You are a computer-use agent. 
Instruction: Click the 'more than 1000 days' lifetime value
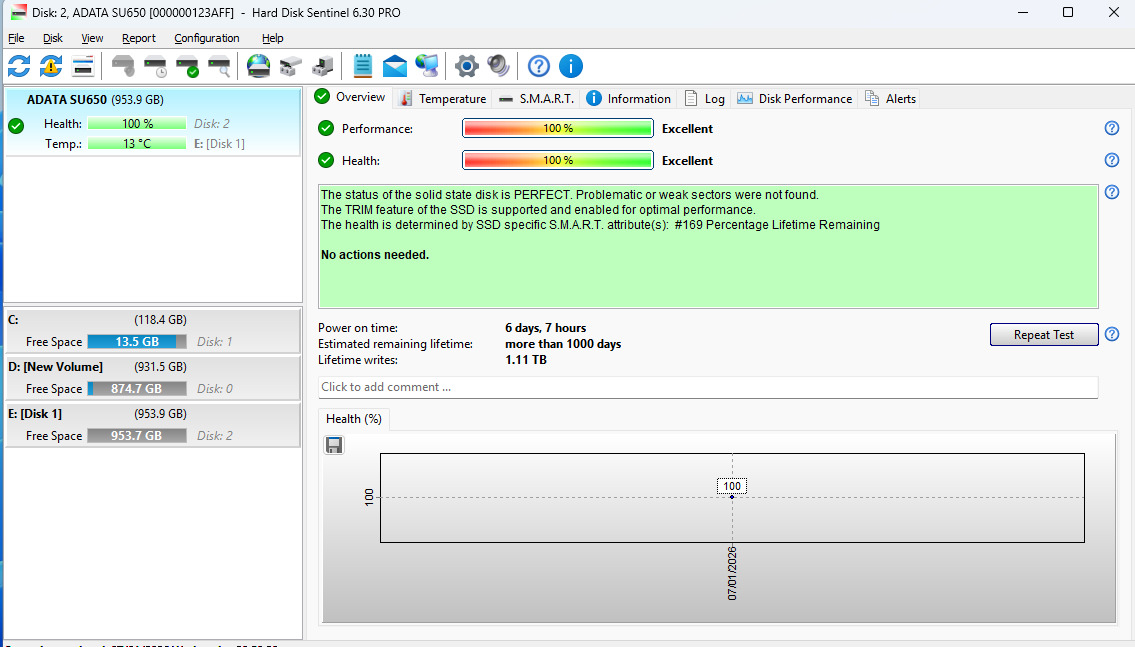point(563,344)
